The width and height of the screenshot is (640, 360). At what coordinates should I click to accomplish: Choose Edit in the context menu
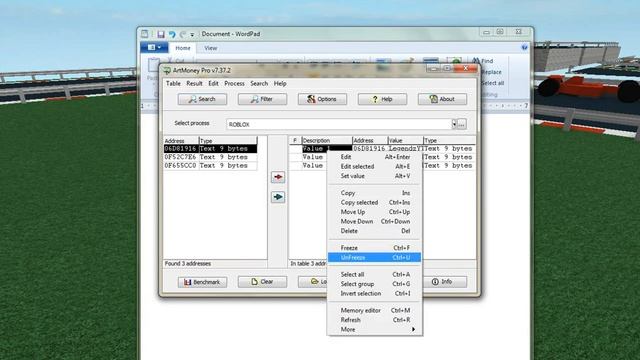tap(374, 157)
